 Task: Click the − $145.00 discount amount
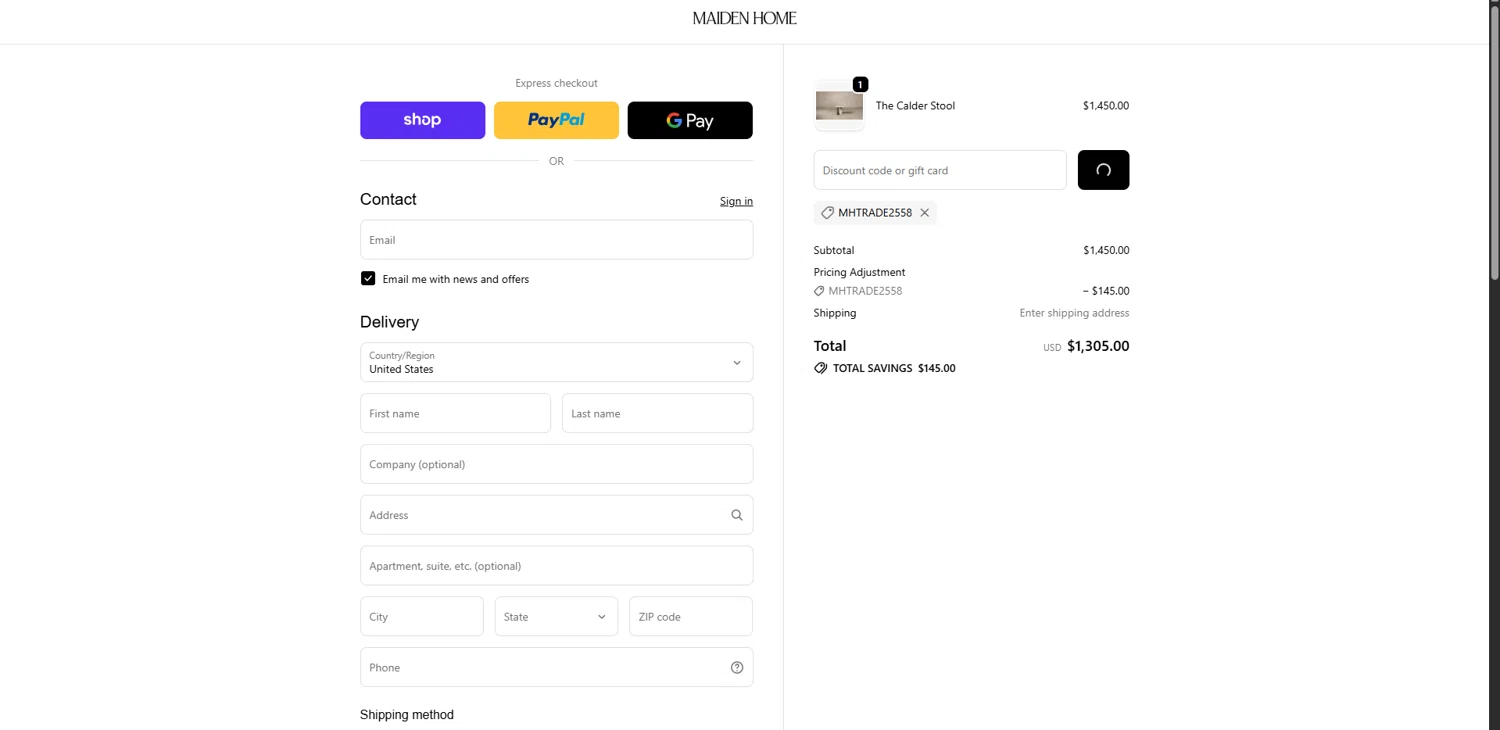[1106, 291]
